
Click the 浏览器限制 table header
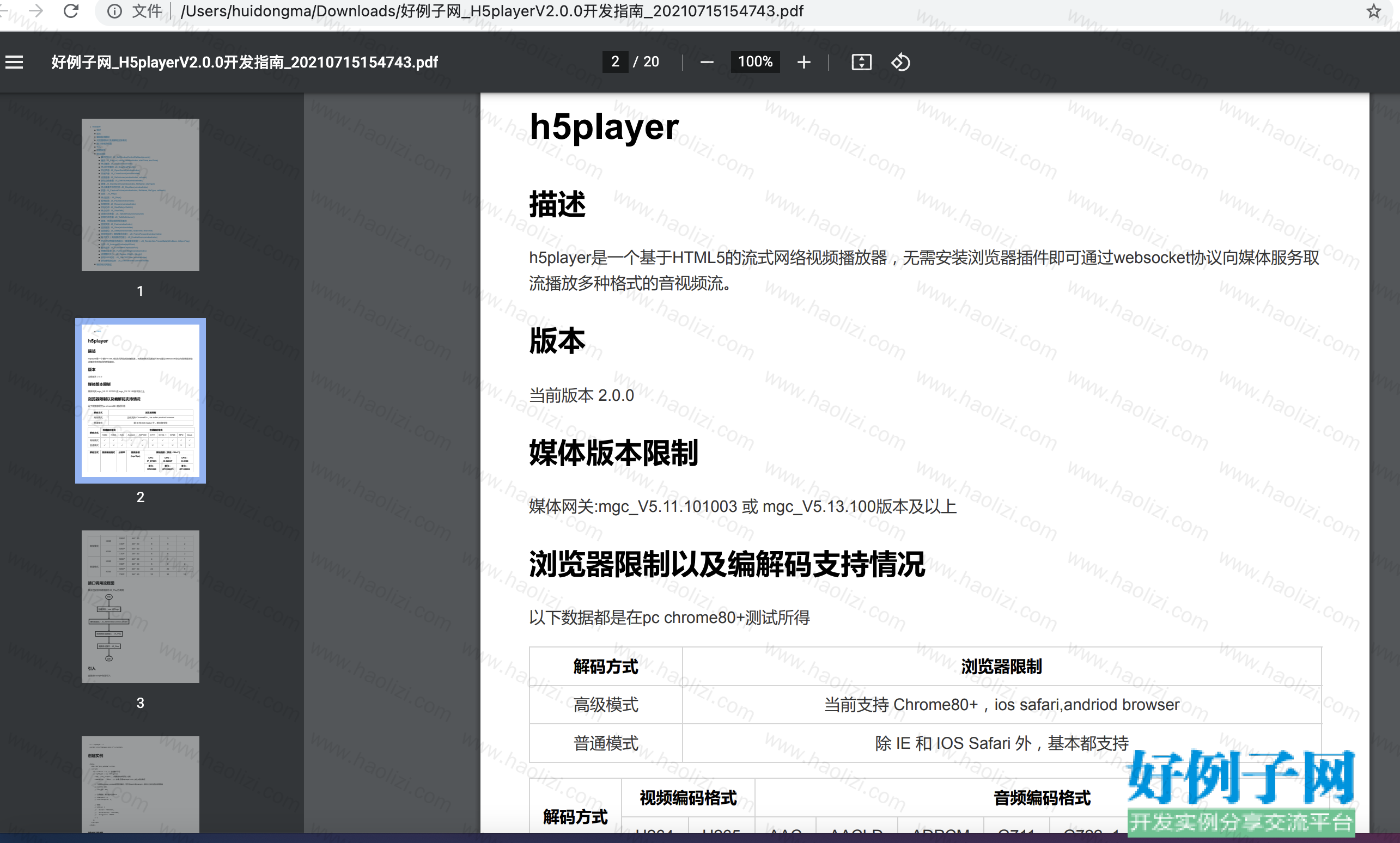1001,667
